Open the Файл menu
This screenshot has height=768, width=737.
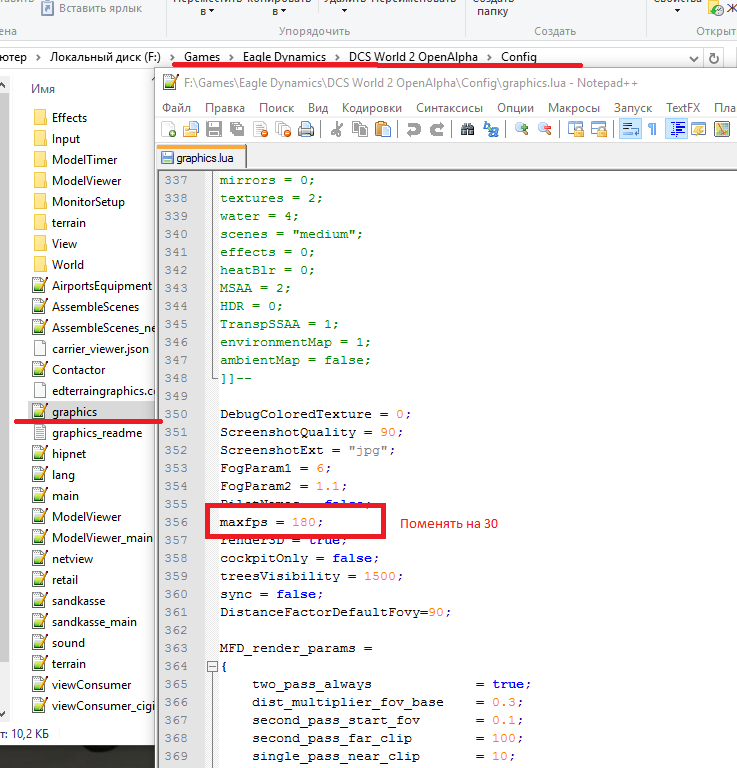point(176,108)
